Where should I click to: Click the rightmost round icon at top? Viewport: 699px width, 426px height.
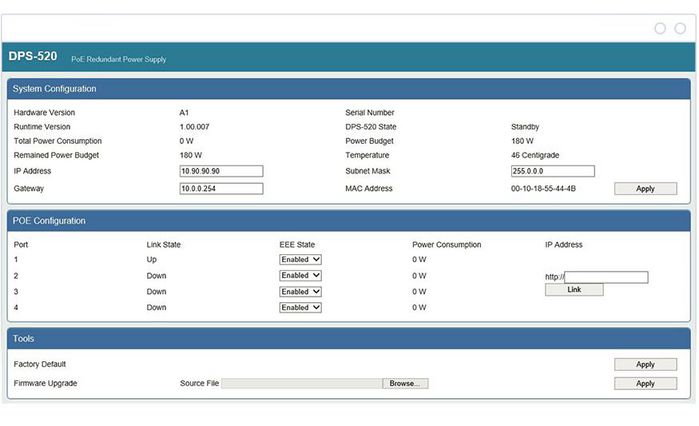click(680, 29)
